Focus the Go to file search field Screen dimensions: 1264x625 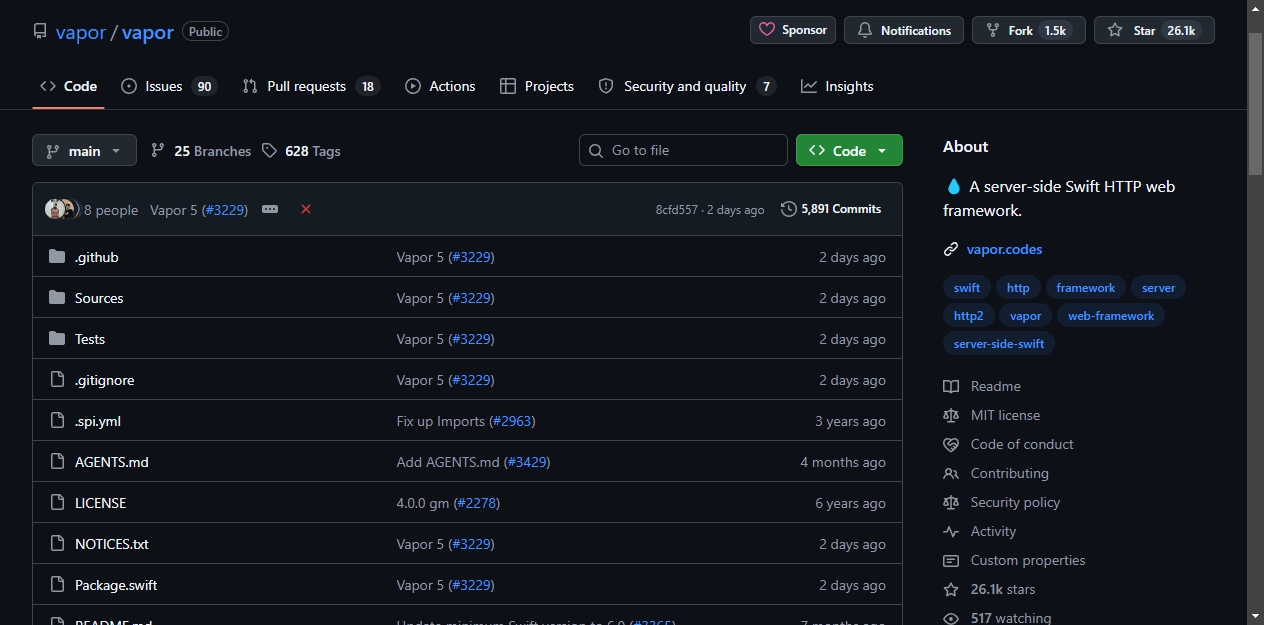(683, 150)
